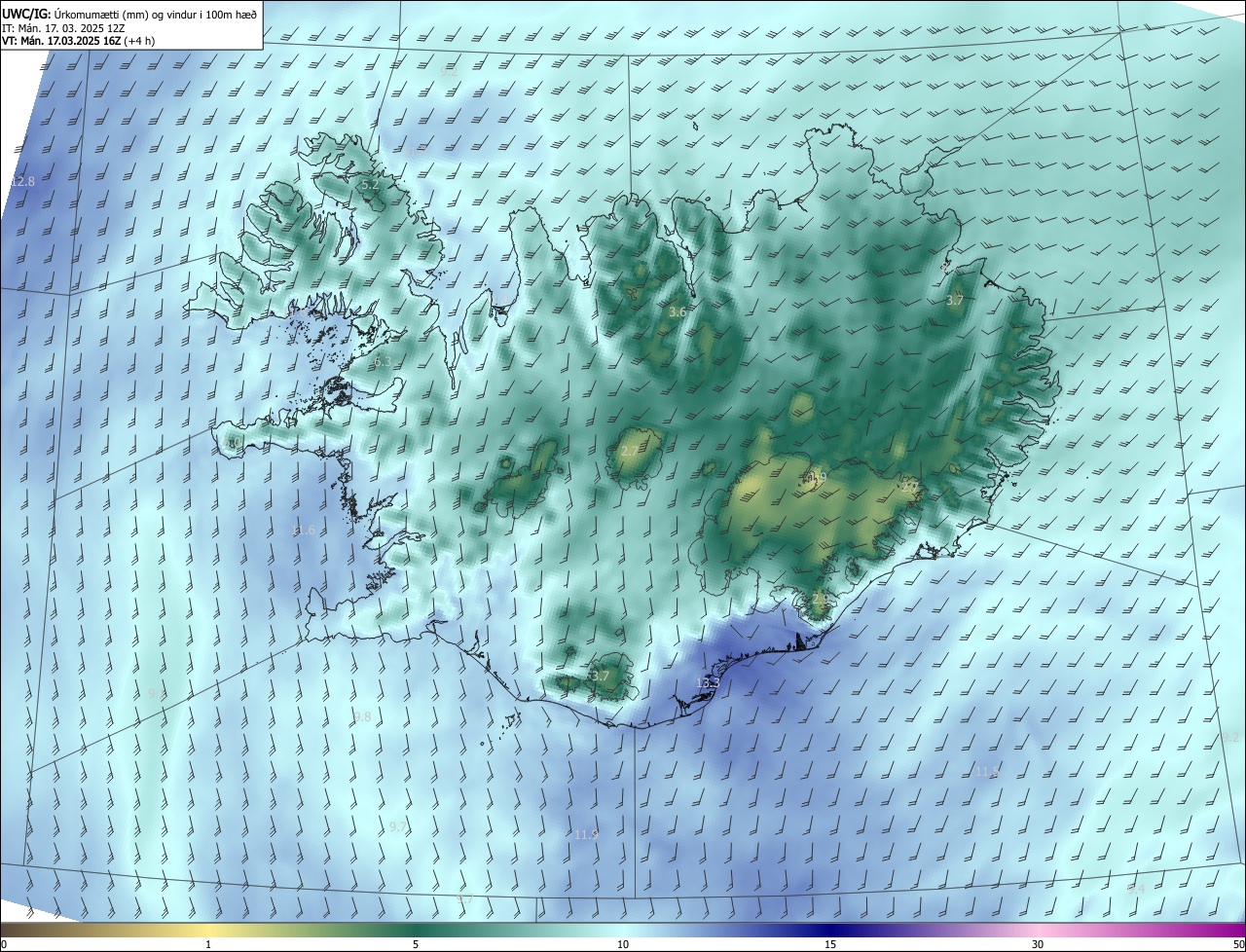
Task: Select the initial time 'IT: Mán. 17. 03. 2025 12Z'
Action: click(x=63, y=27)
